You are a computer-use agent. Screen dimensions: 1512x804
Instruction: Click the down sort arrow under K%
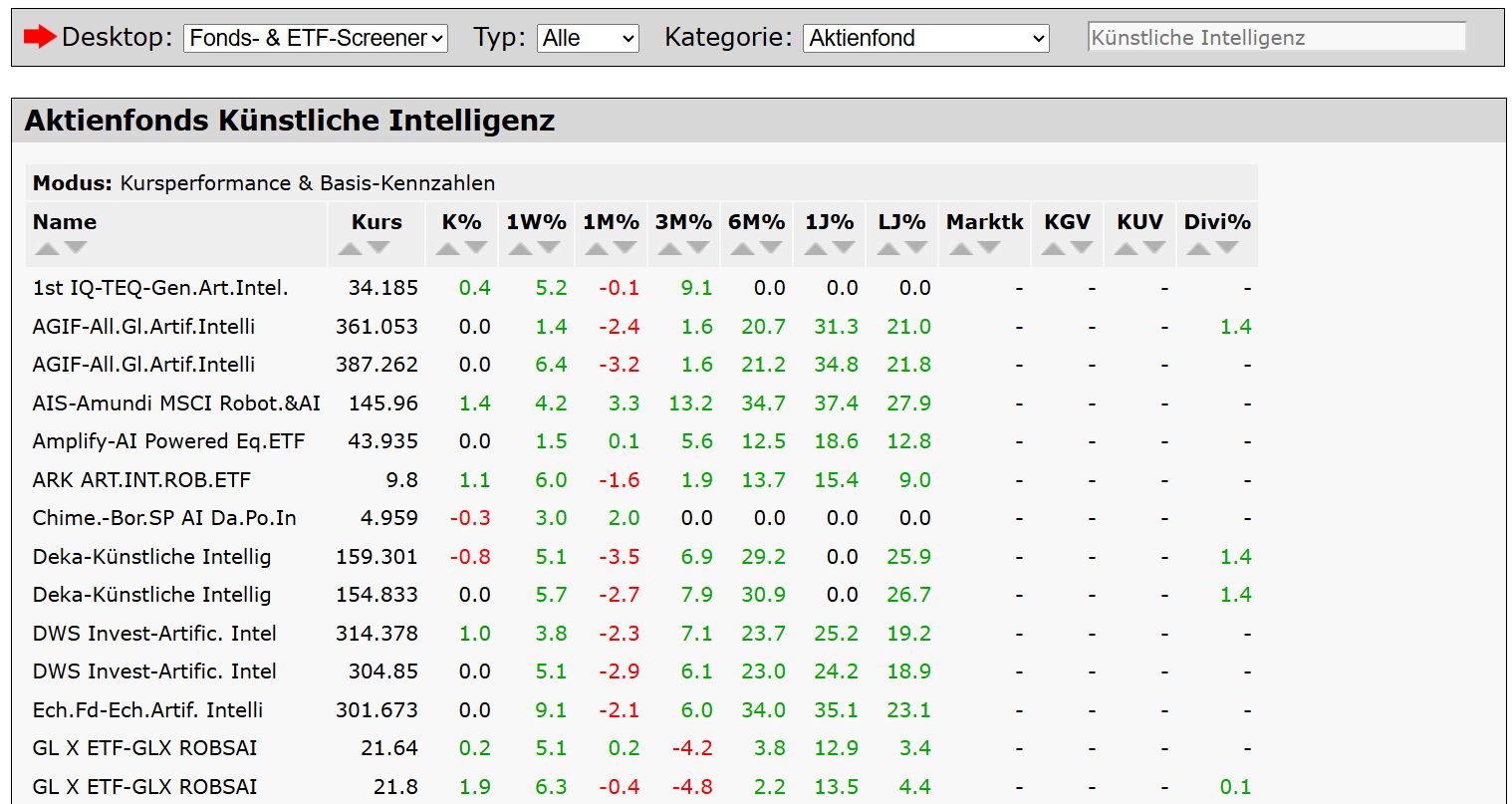click(476, 248)
